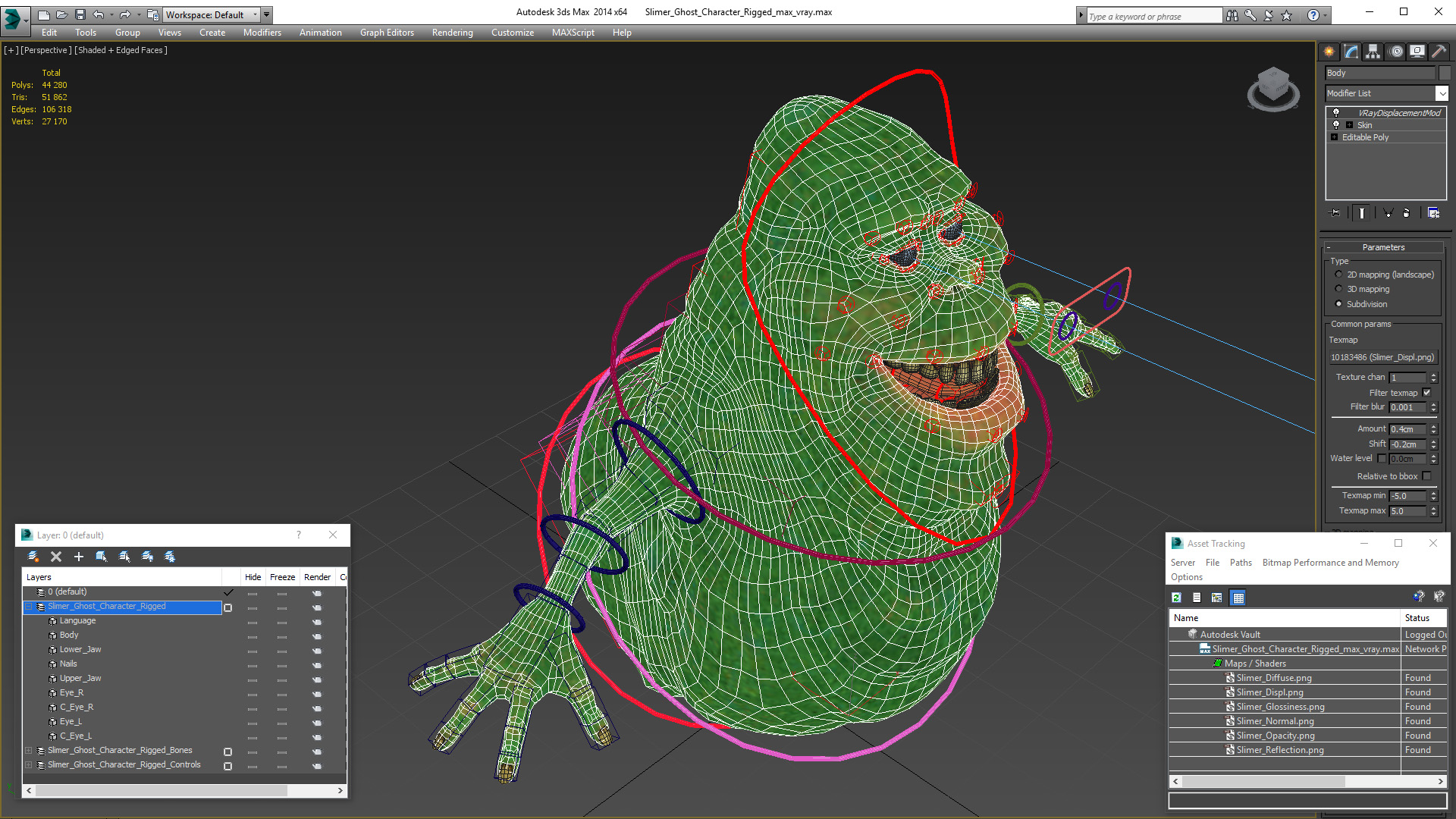Open the Subscription Center key icon
Viewport: 1456px width, 819px height.
pyautogui.click(x=1250, y=15)
